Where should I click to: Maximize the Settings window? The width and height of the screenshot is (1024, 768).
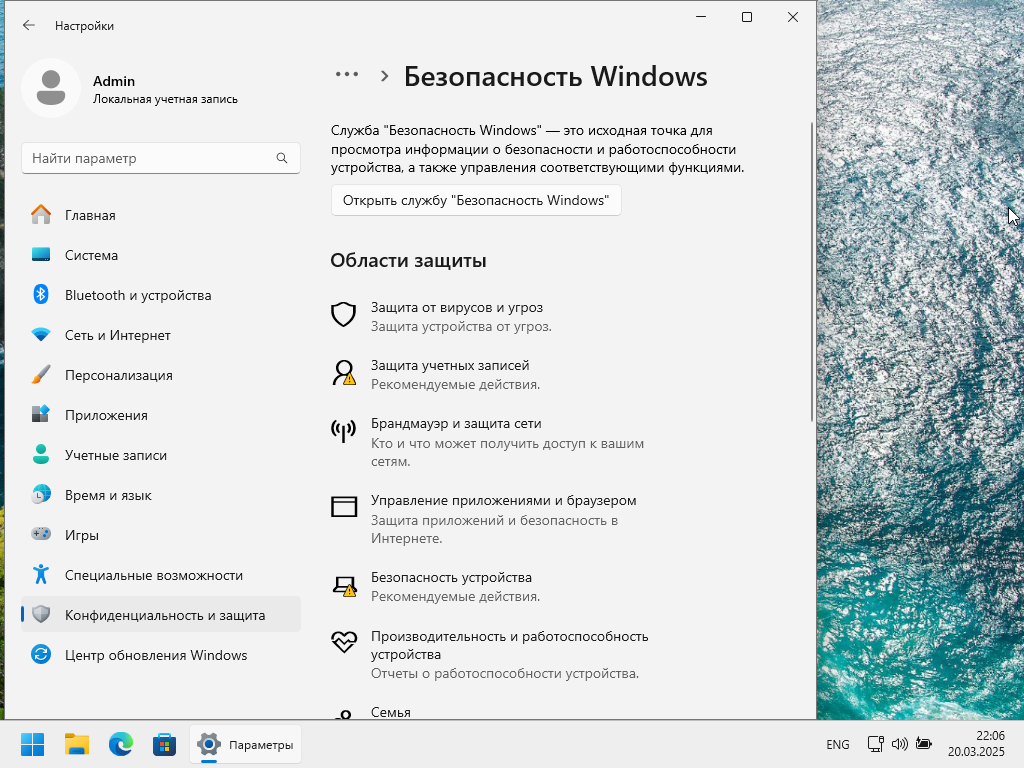[x=747, y=17]
